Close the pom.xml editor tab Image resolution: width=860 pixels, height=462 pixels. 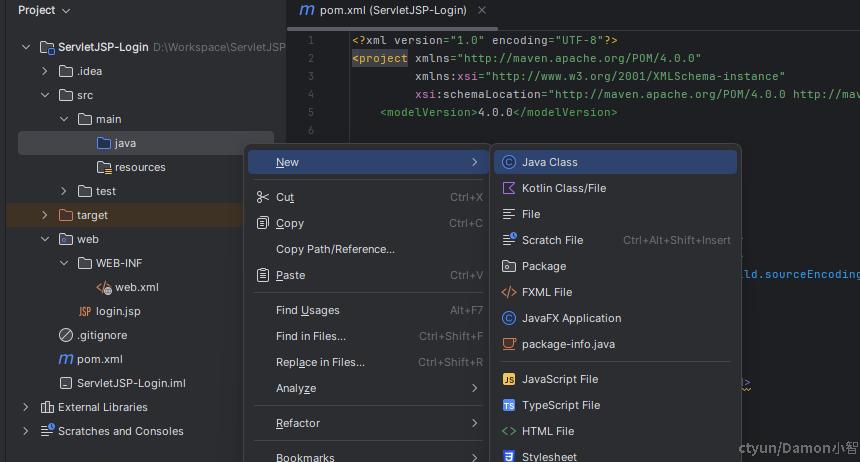[x=482, y=10]
